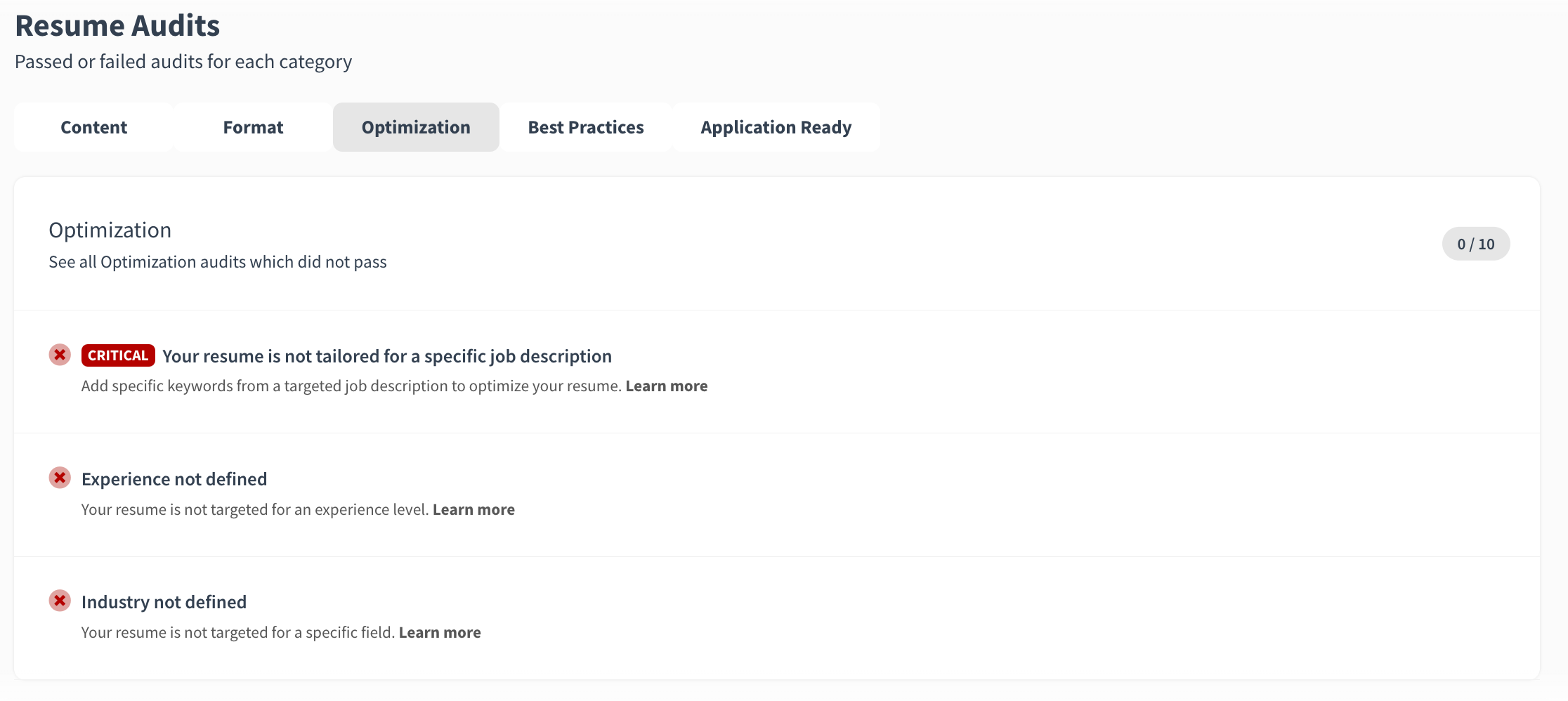Click the 'Passed or failed audits' subtitle text

(183, 62)
